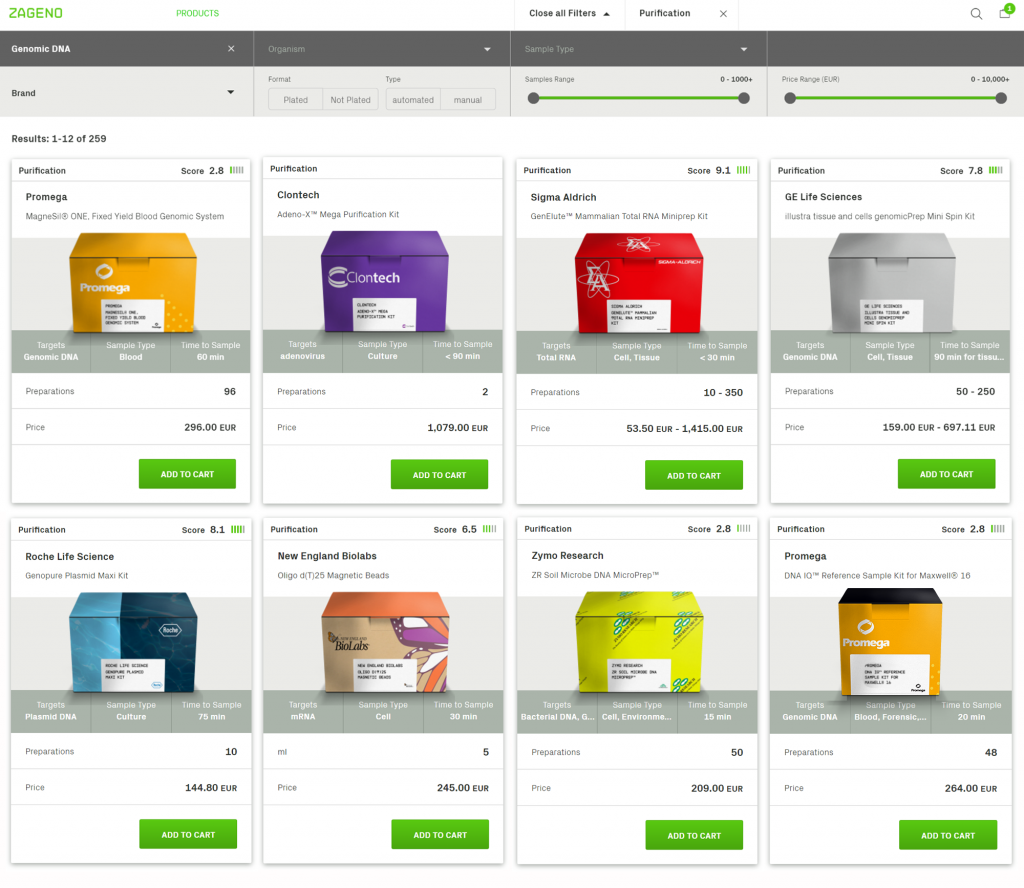
Task: Click the Close all Filters label
Action: 562,13
